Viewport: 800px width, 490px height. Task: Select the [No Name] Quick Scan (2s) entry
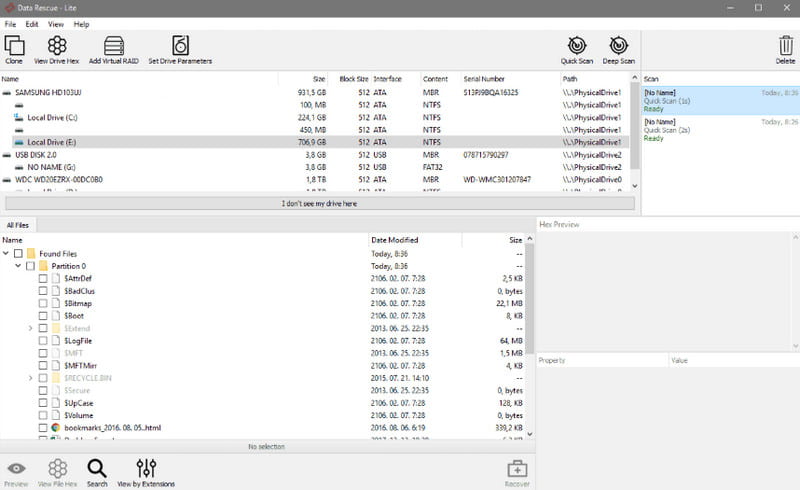click(720, 130)
